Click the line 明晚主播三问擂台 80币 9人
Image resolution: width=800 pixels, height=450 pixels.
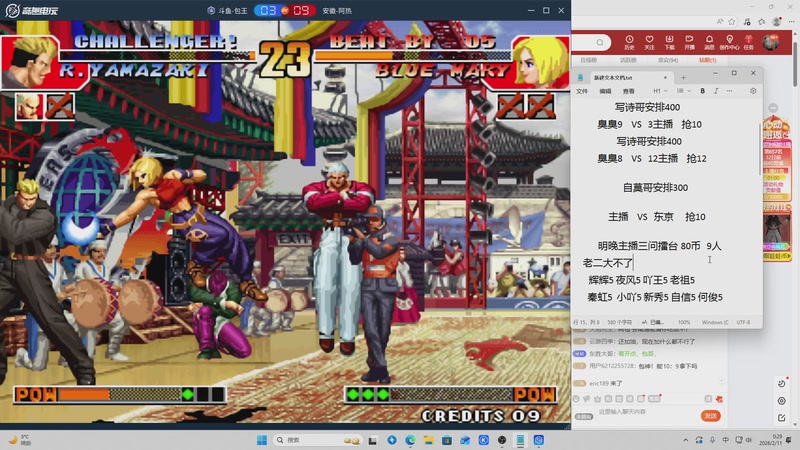pyautogui.click(x=659, y=246)
